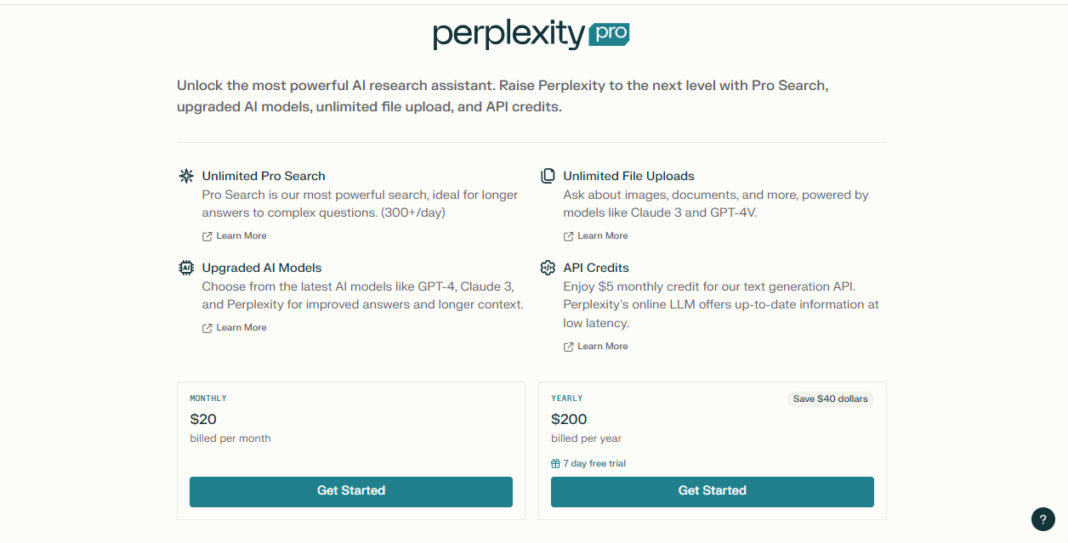
Task: Open Learn More under Upgraded AI Models
Action: point(241,328)
